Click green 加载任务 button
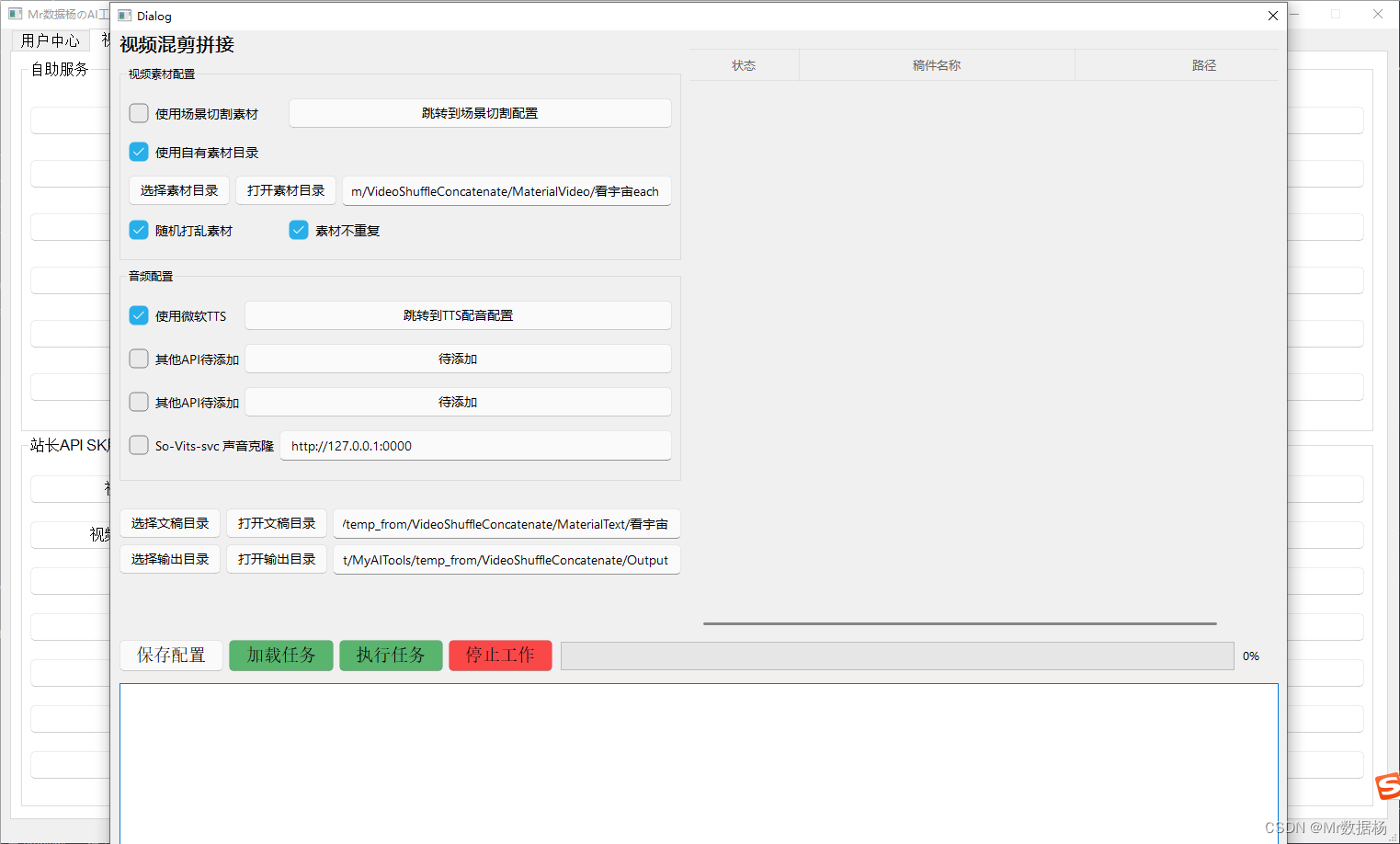Image resolution: width=1400 pixels, height=844 pixels. tap(281, 656)
